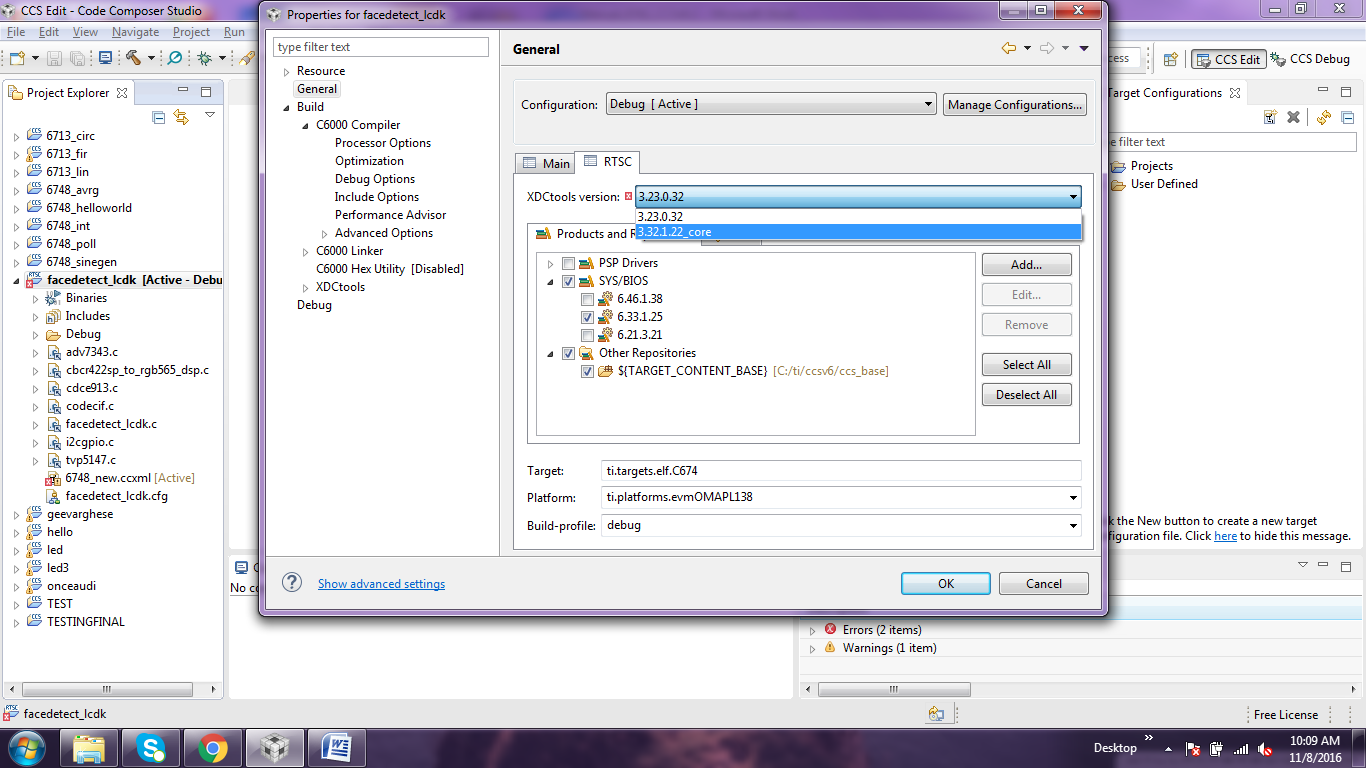Click the magnifier search toolbar icon
Image resolution: width=1366 pixels, height=768 pixels.
[x=175, y=58]
